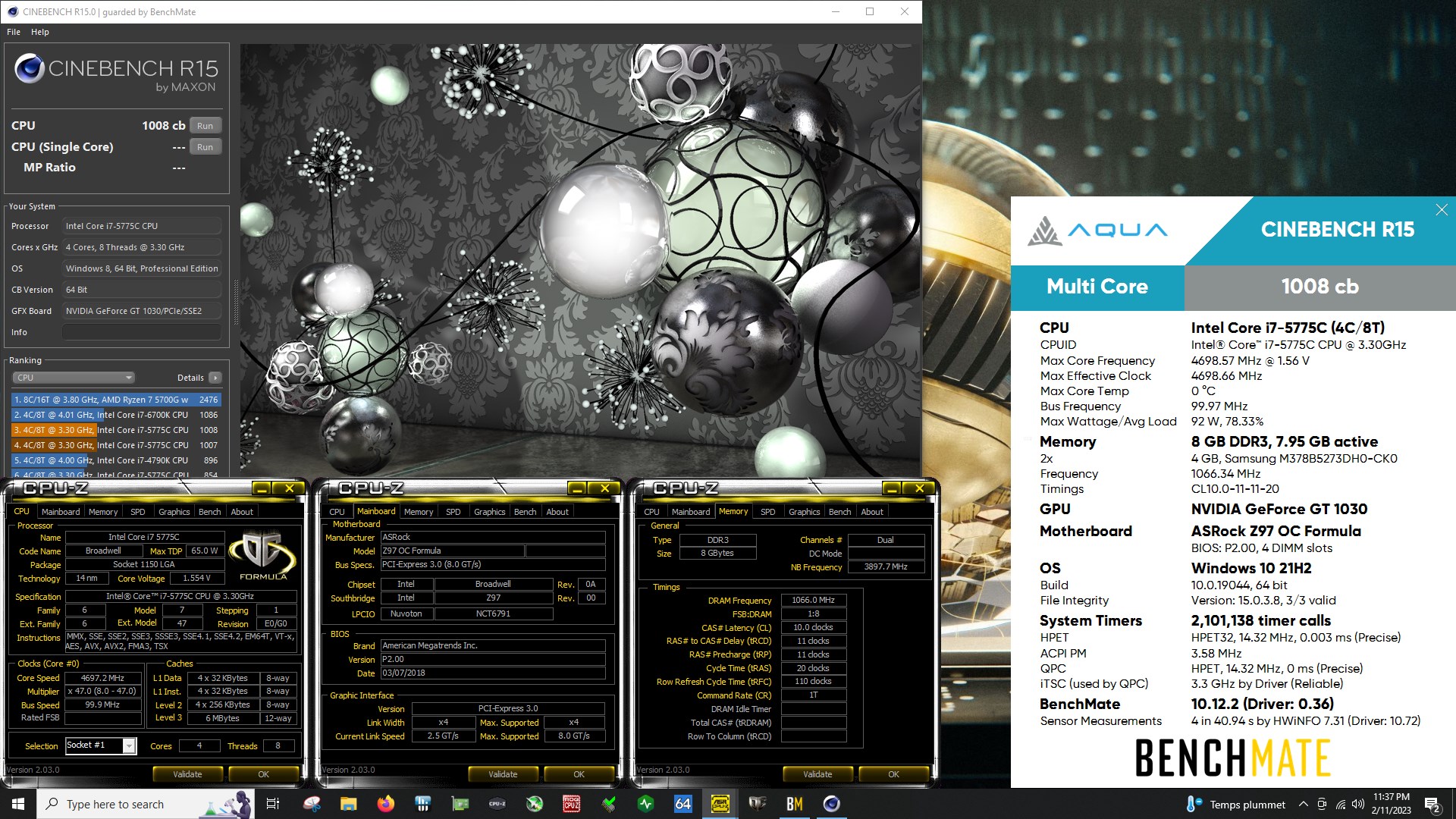1456x819 pixels.
Task: Click OK in the Mainboard CPU-Z window
Action: click(x=579, y=774)
